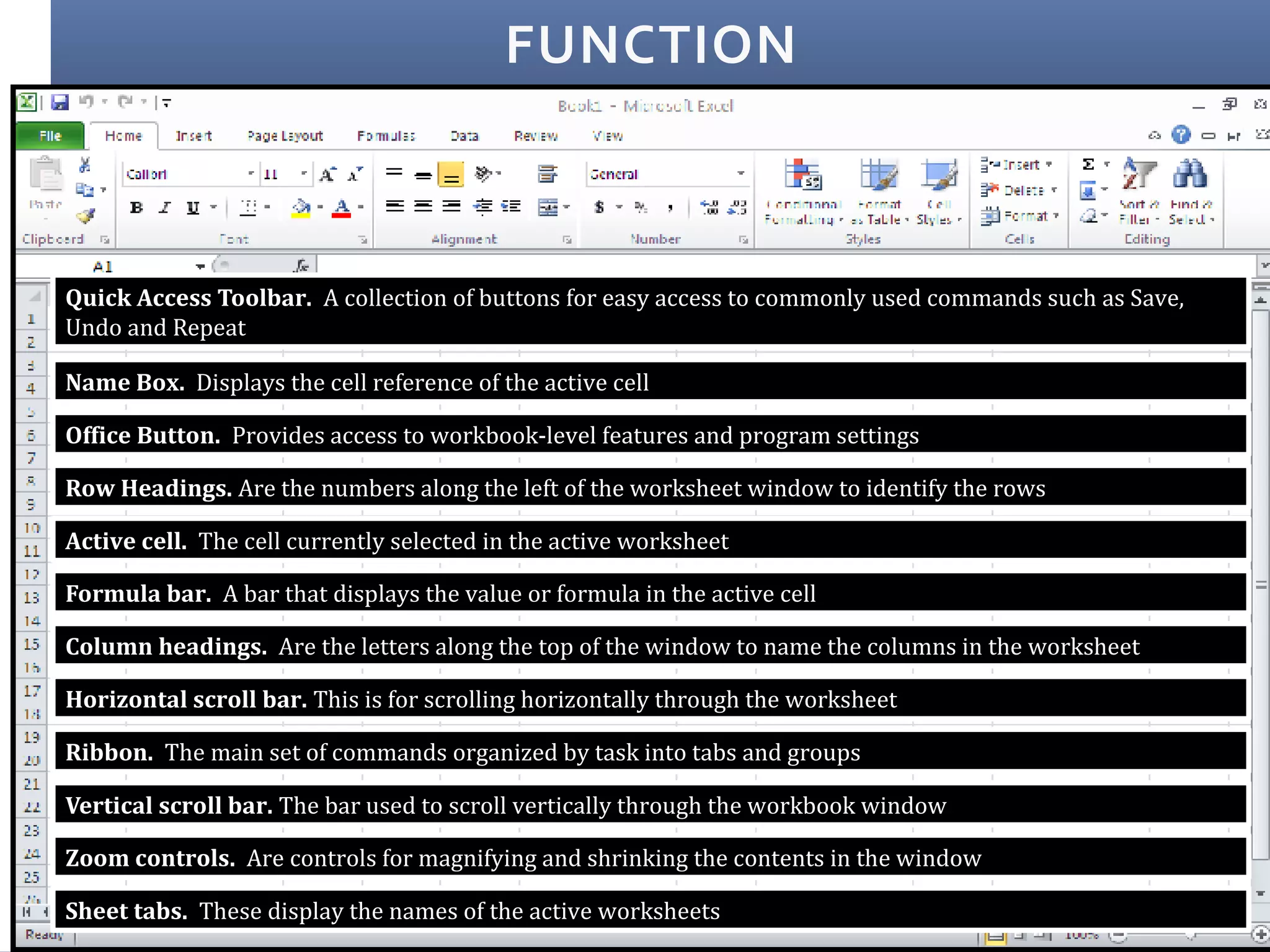The height and width of the screenshot is (952, 1270).
Task: Open Find & Select menu
Action: click(x=1191, y=192)
